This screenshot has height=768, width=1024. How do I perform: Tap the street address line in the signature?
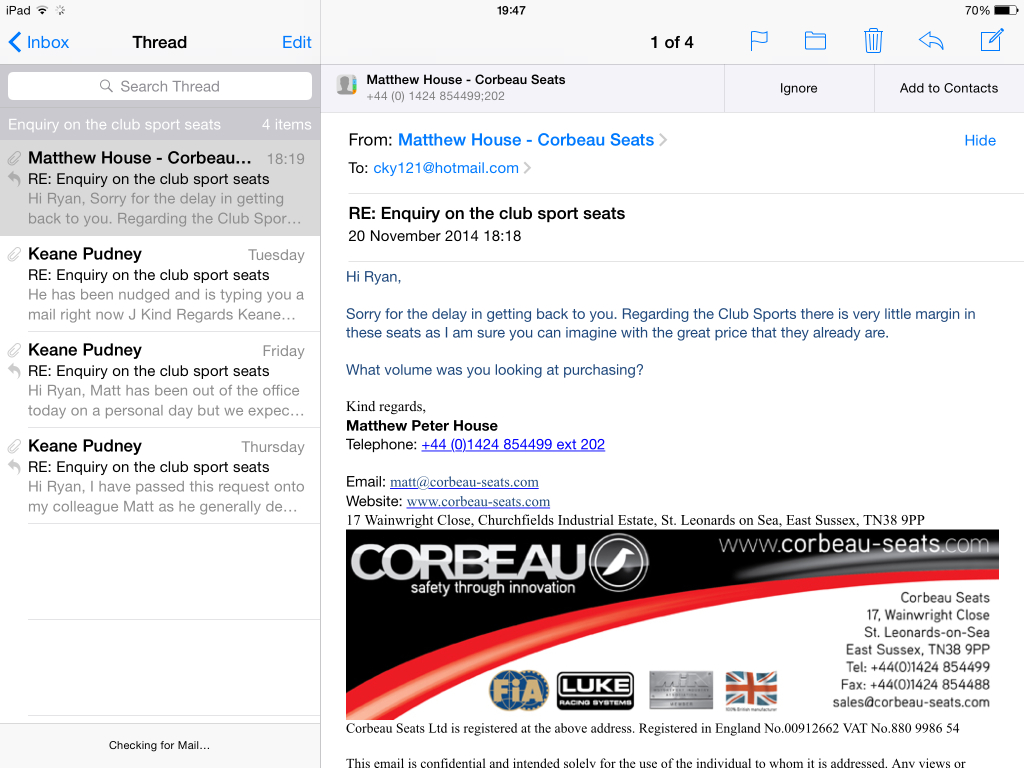pyautogui.click(x=635, y=520)
